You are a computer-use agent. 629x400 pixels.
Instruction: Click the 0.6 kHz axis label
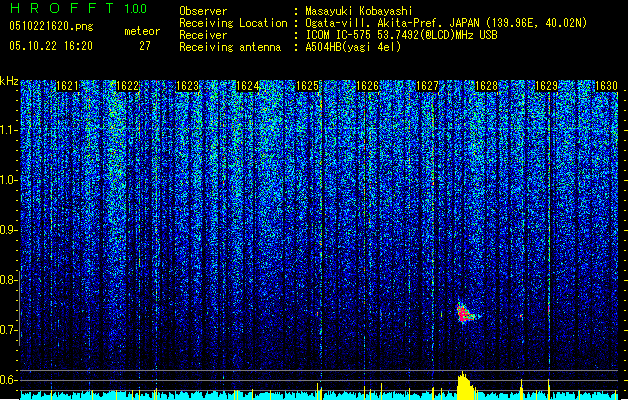[x=8, y=380]
